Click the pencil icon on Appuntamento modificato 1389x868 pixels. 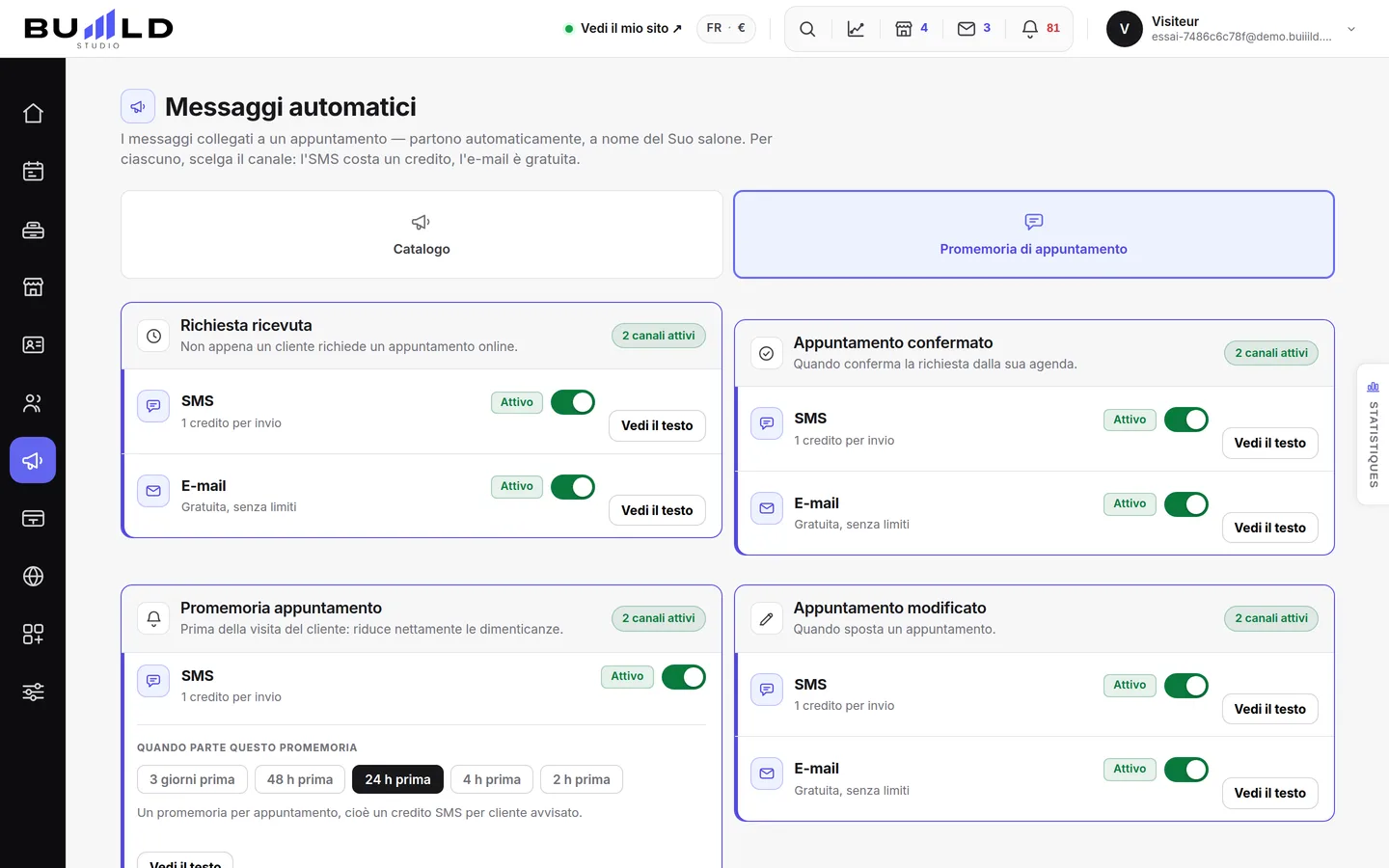tap(766, 618)
